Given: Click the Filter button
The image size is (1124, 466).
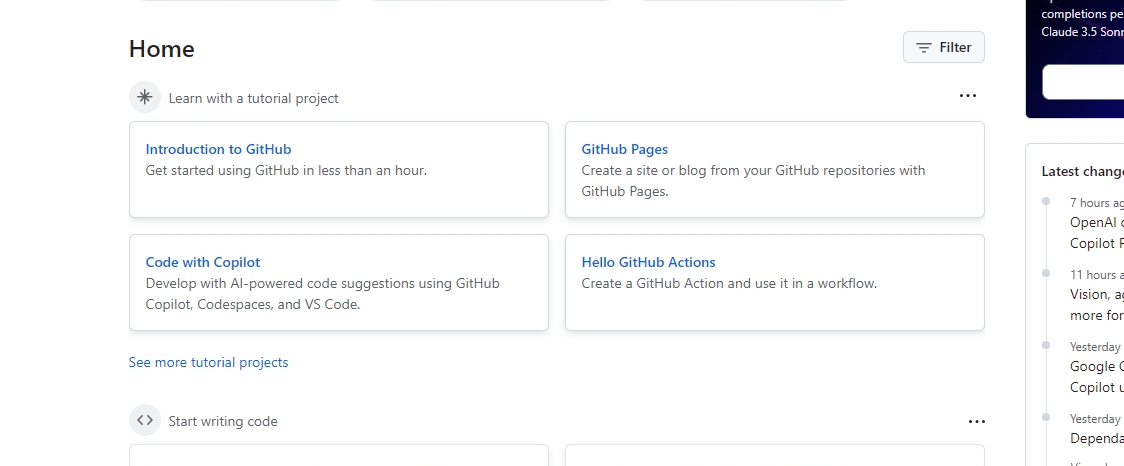Looking at the screenshot, I should click(943, 47).
